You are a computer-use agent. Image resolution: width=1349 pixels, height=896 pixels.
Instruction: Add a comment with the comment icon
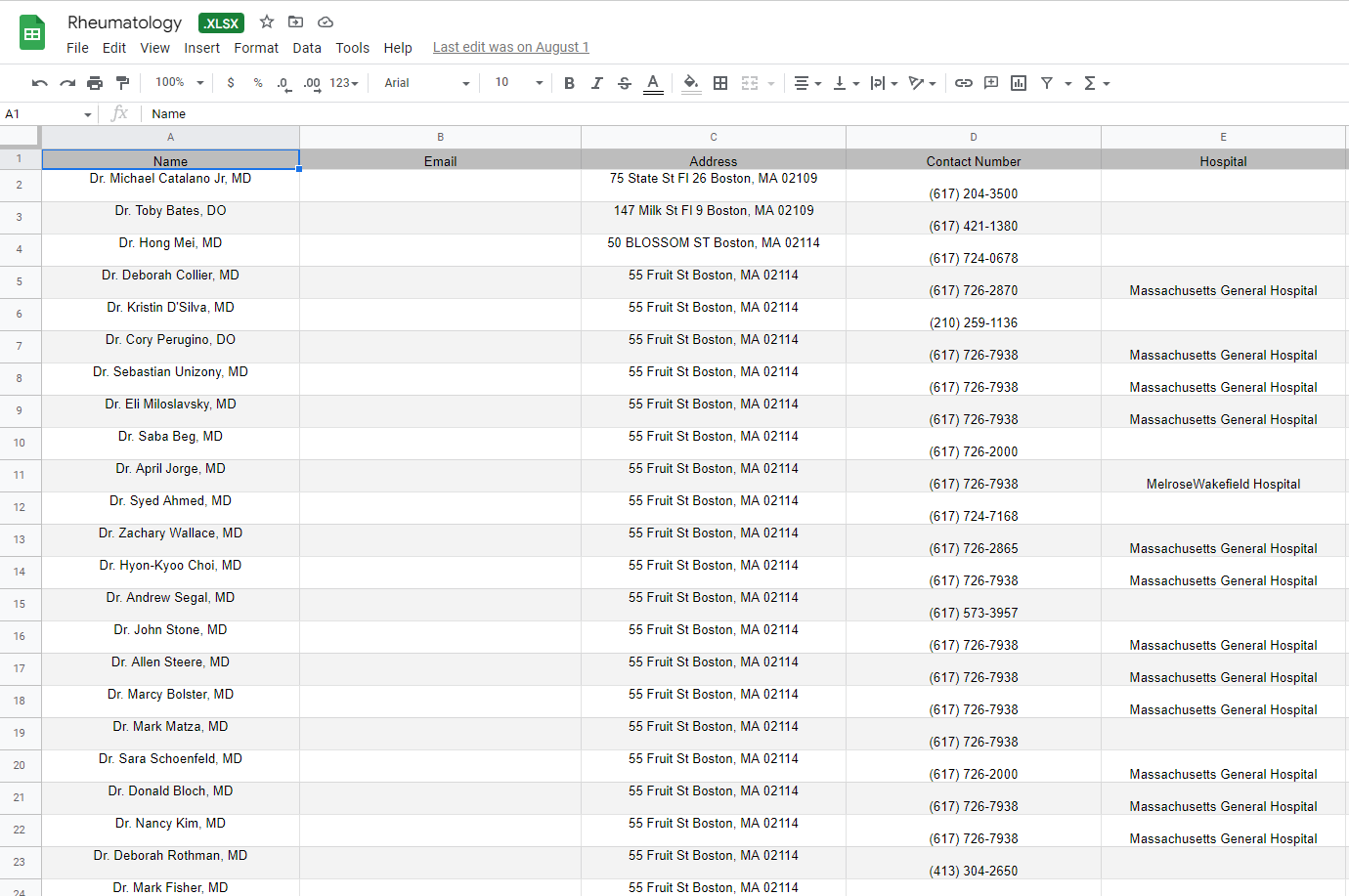coord(991,83)
